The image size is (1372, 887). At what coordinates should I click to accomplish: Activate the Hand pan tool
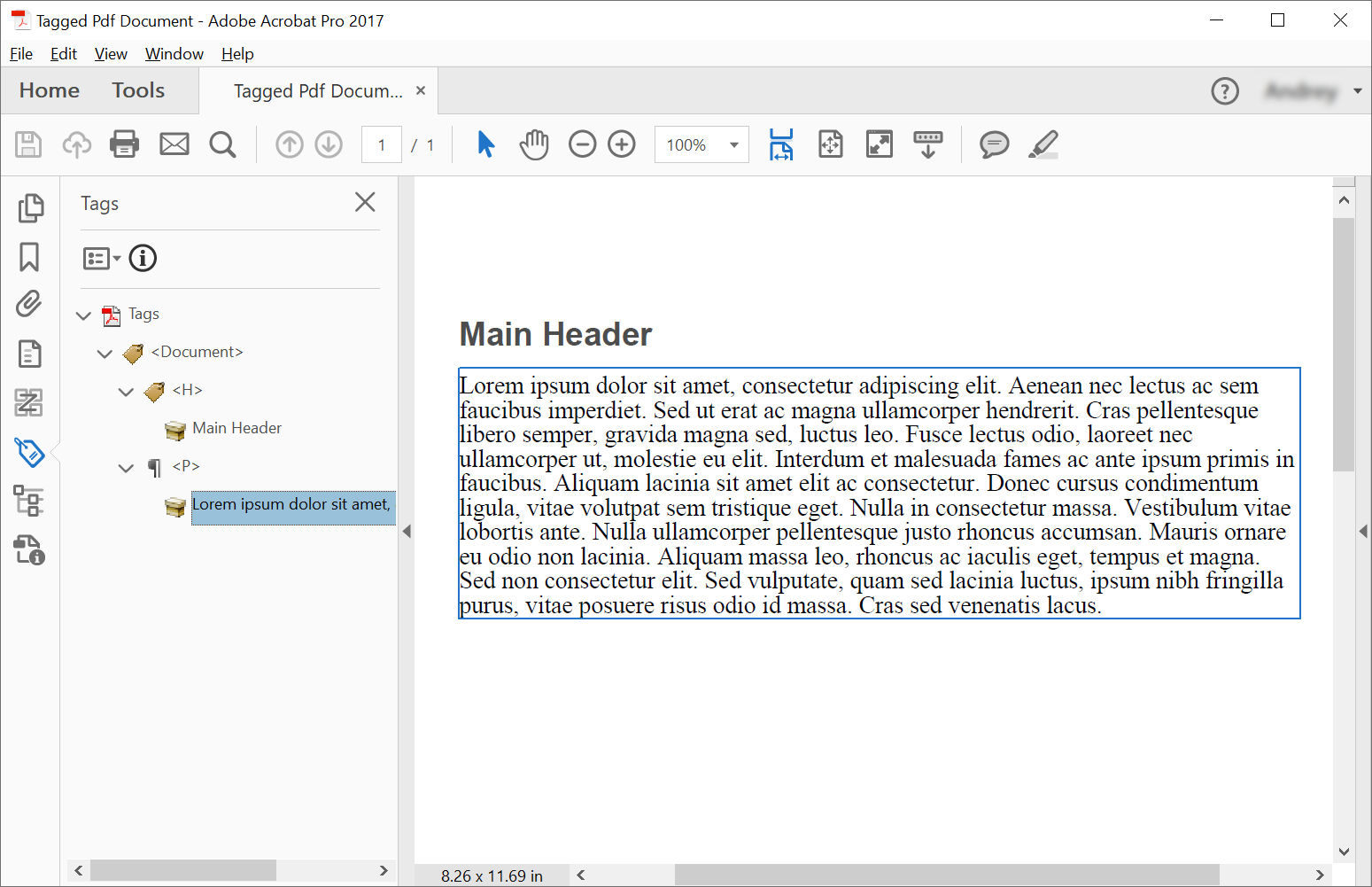534,144
